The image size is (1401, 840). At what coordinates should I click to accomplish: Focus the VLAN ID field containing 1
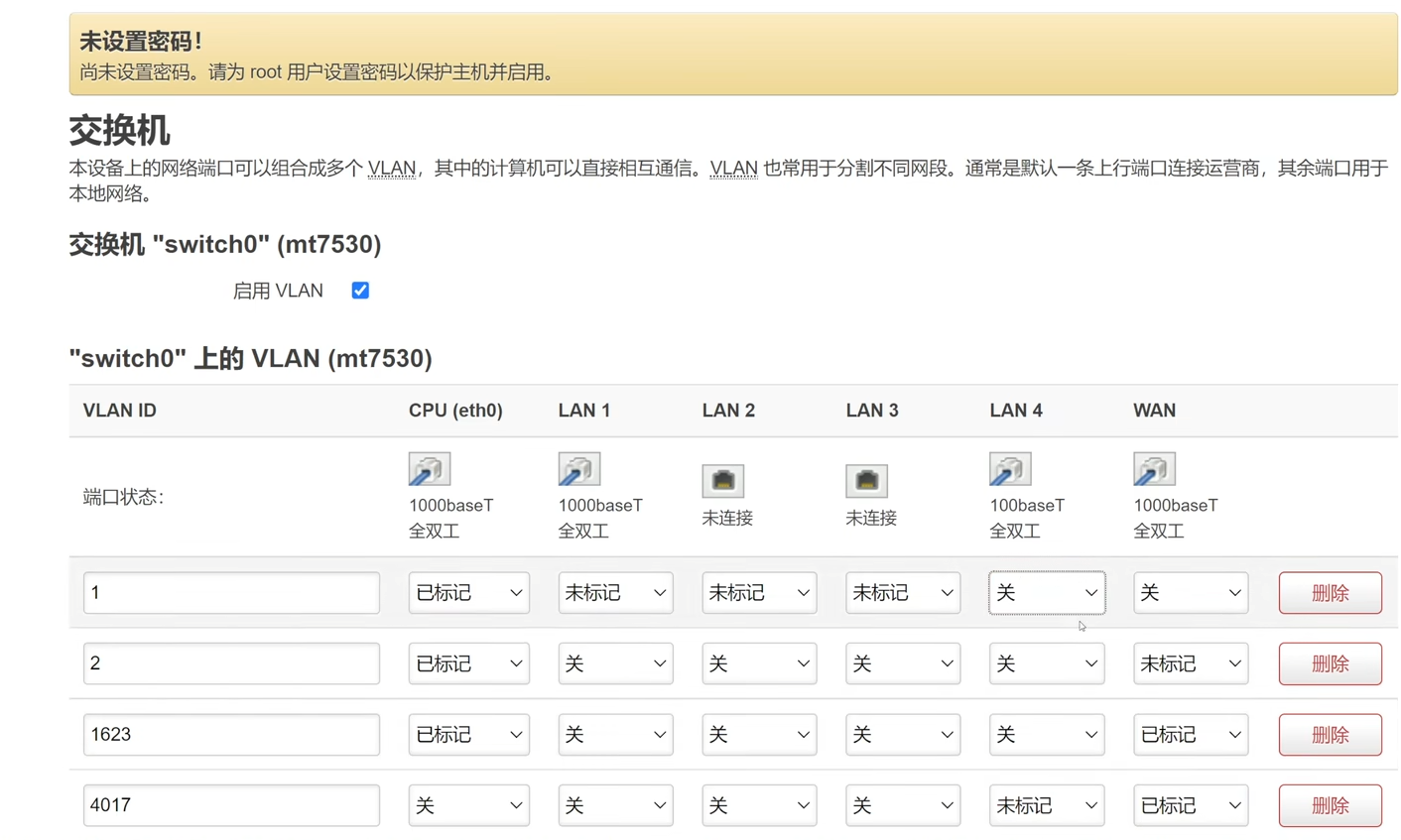click(x=231, y=593)
